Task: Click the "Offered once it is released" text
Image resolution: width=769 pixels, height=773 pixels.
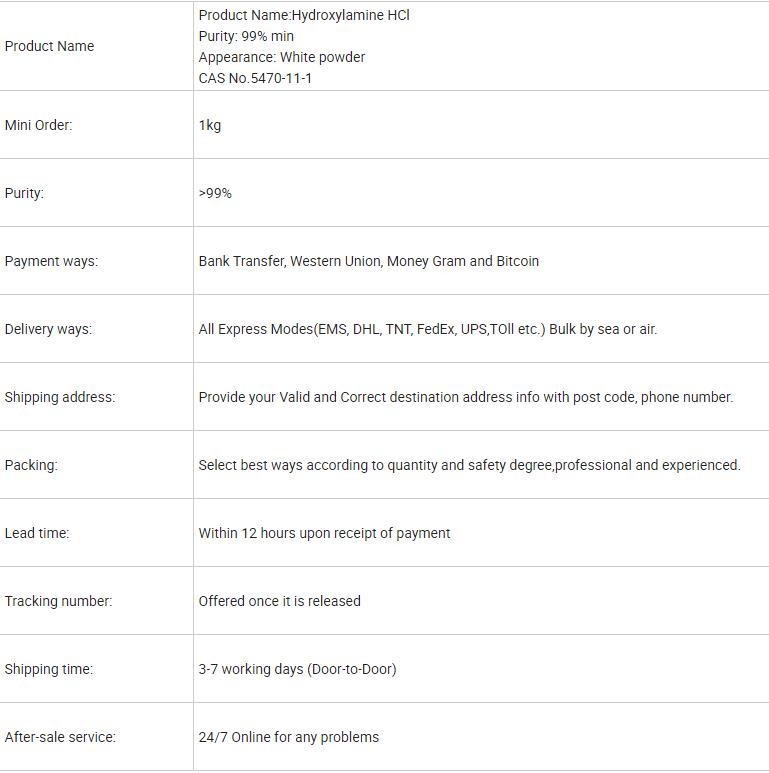Action: point(279,601)
